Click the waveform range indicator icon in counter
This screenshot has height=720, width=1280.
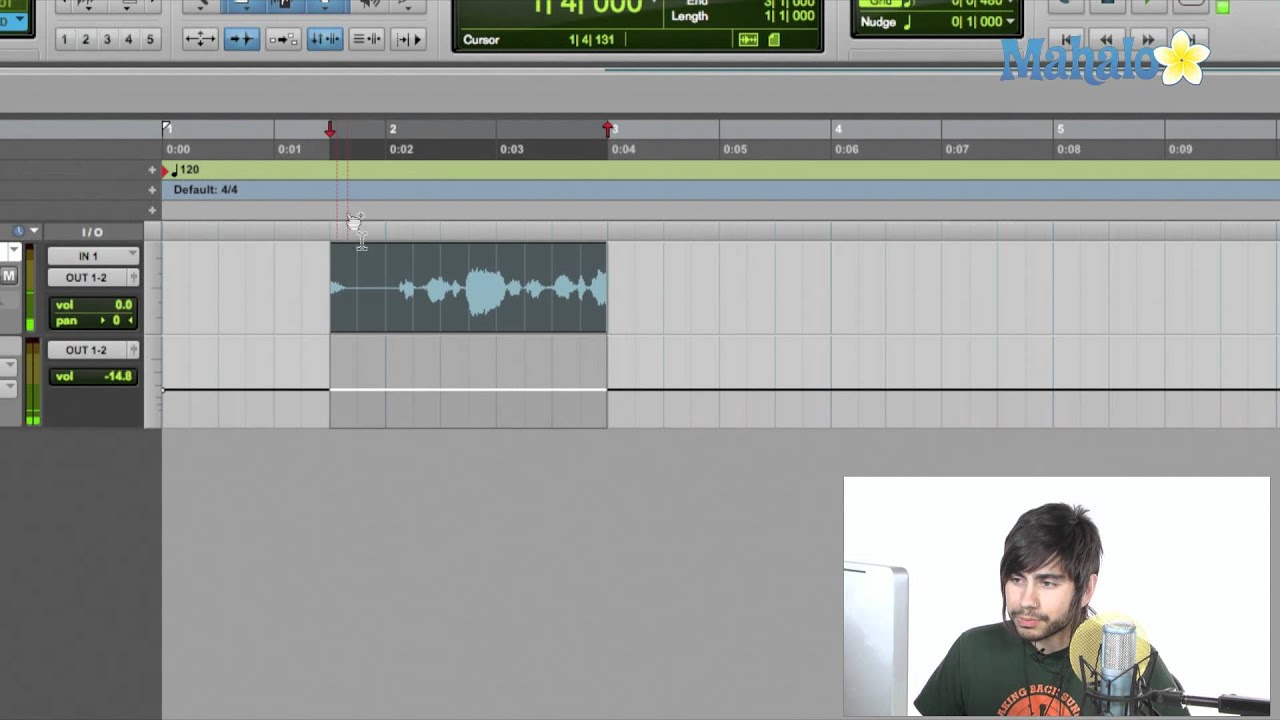pyautogui.click(x=748, y=40)
